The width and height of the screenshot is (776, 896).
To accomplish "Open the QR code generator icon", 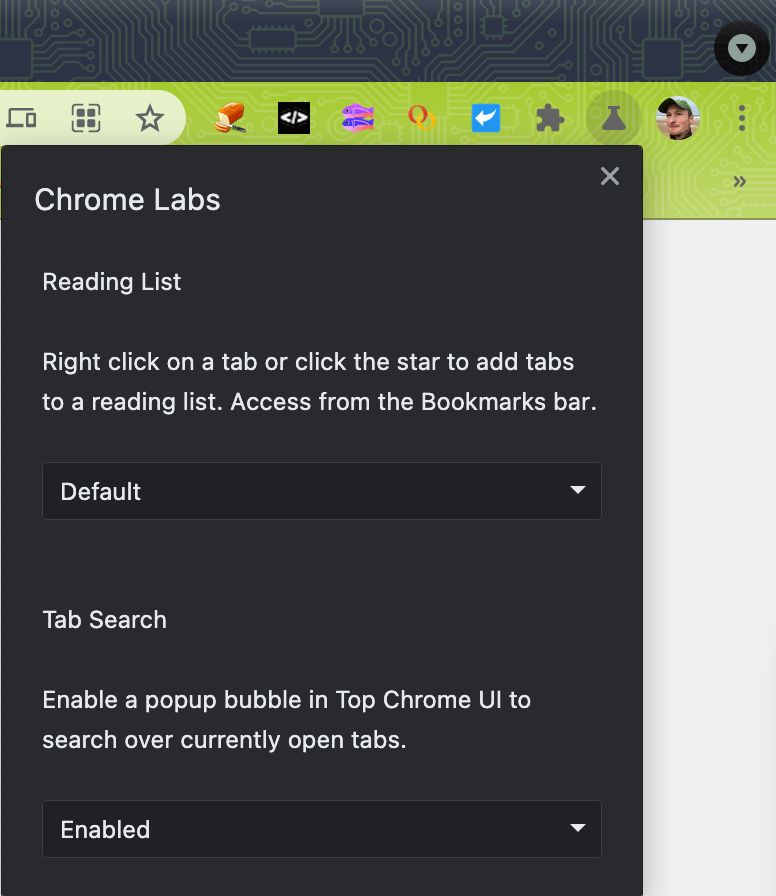I will pyautogui.click(x=86, y=119).
